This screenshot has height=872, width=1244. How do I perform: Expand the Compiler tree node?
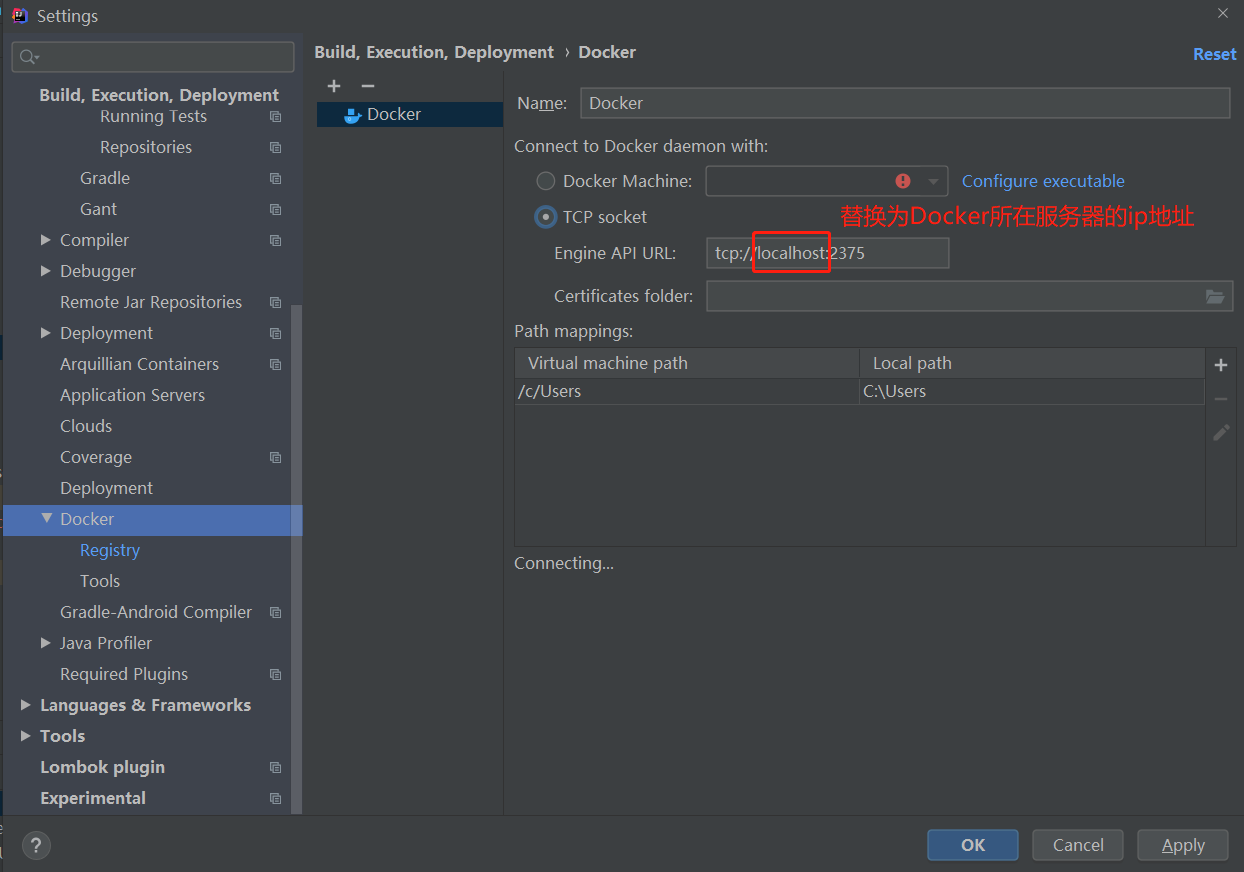coord(46,240)
